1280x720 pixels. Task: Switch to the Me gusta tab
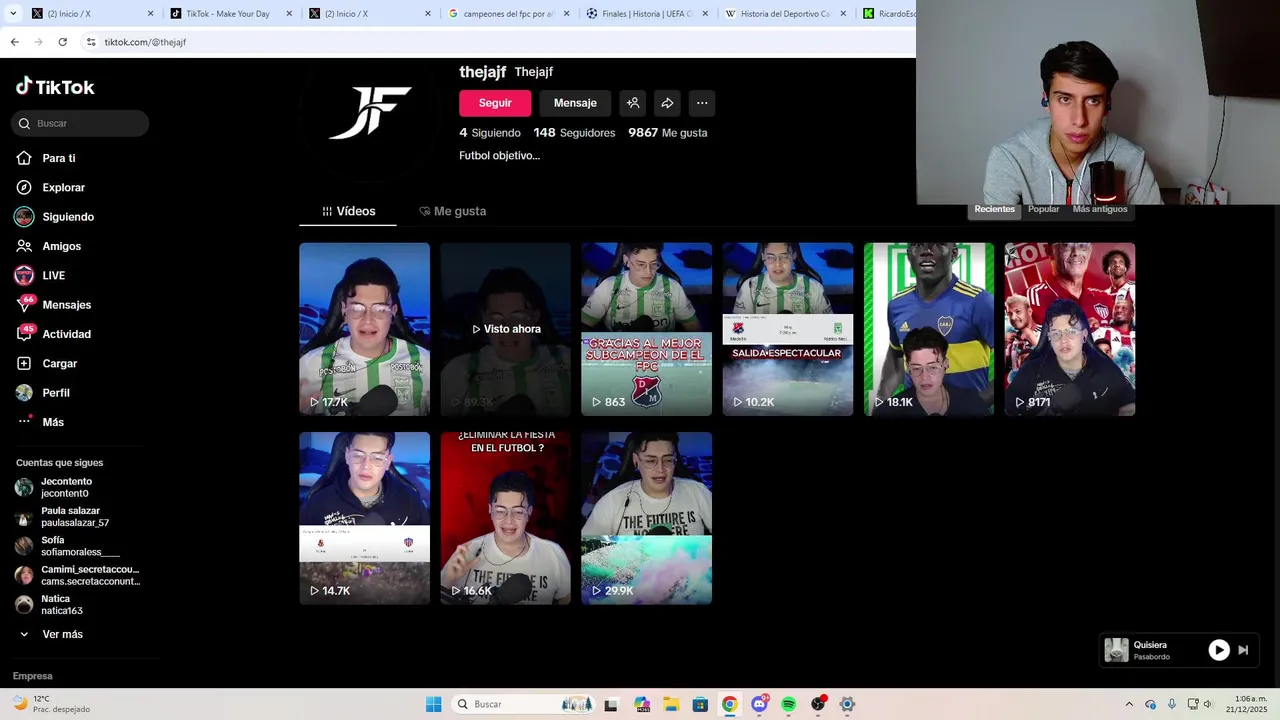click(x=453, y=211)
